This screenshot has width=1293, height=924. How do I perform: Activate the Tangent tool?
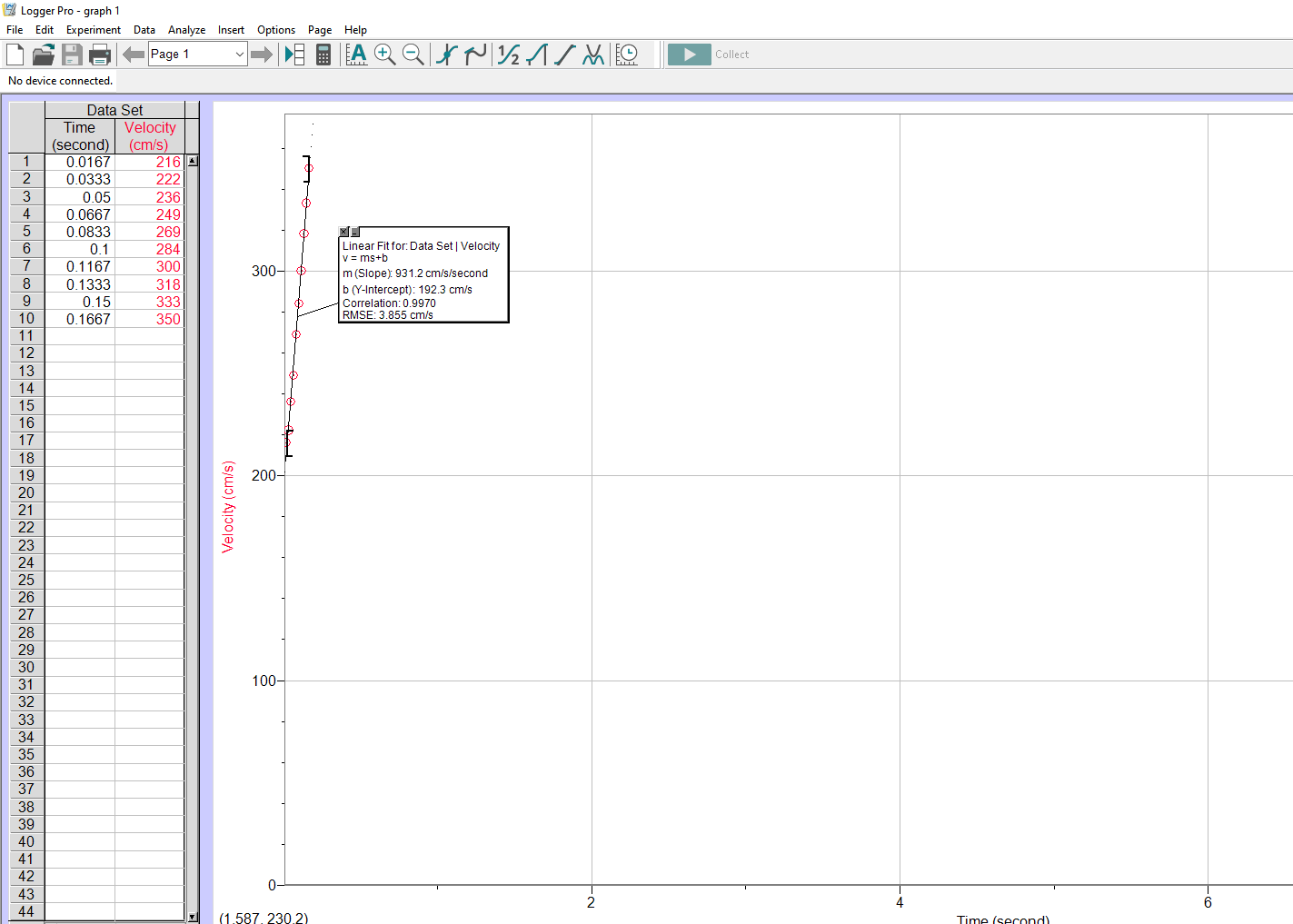(474, 54)
